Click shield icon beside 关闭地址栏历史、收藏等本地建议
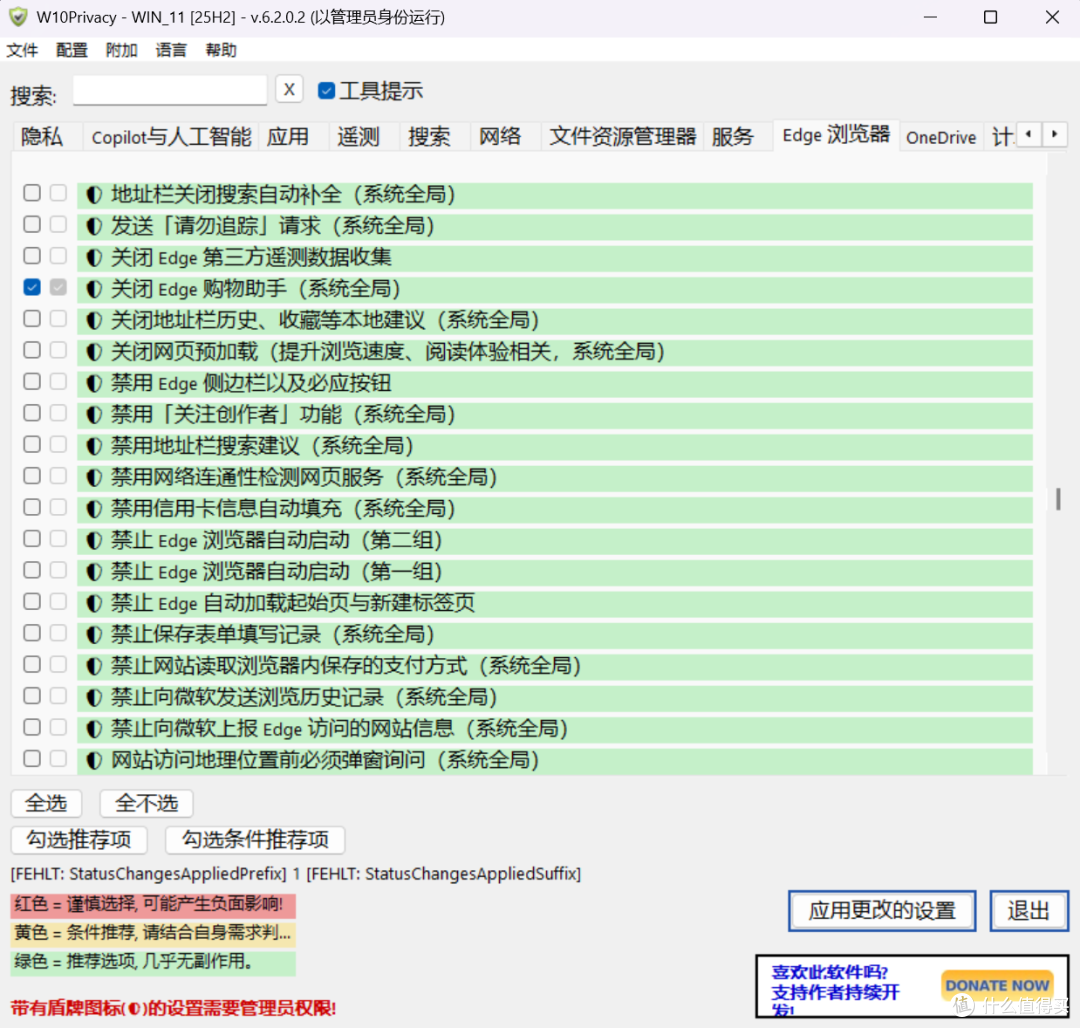The width and height of the screenshot is (1080, 1028). coord(94,321)
